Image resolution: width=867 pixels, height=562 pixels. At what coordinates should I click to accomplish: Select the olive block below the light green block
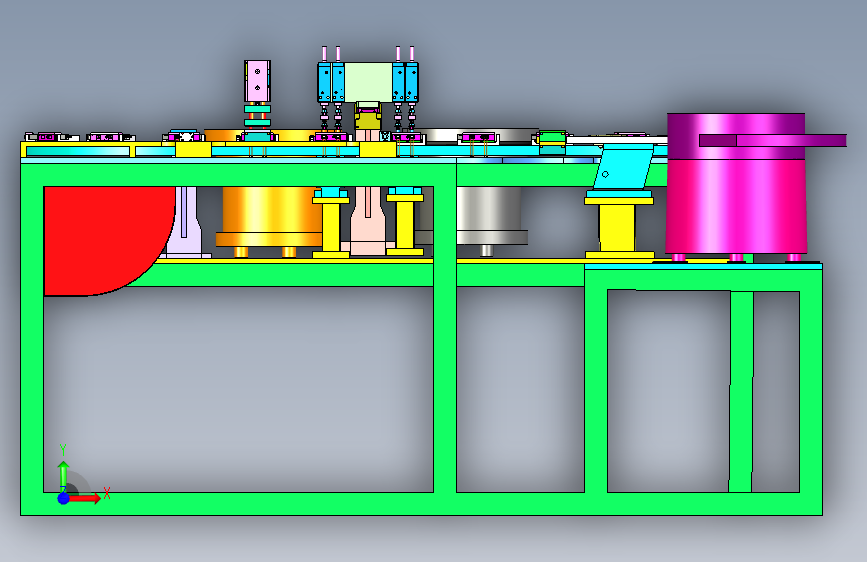tap(367, 119)
